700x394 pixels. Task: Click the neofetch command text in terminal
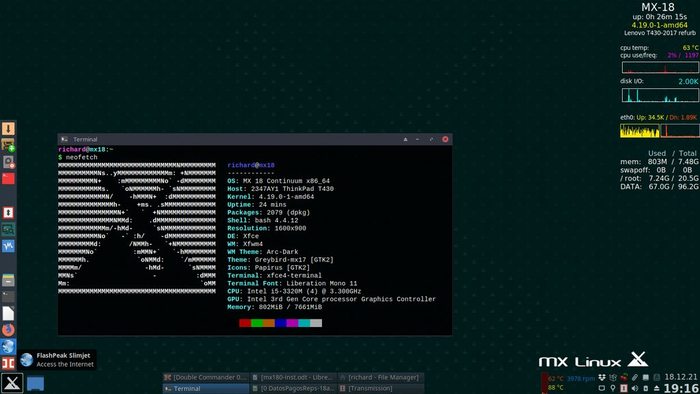[x=81, y=157]
